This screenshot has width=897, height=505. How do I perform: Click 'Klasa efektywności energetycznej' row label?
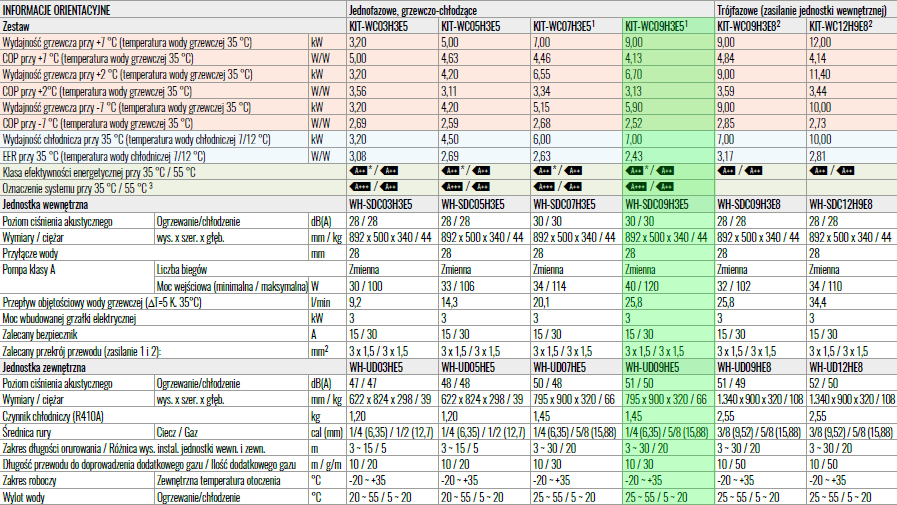coord(99,172)
